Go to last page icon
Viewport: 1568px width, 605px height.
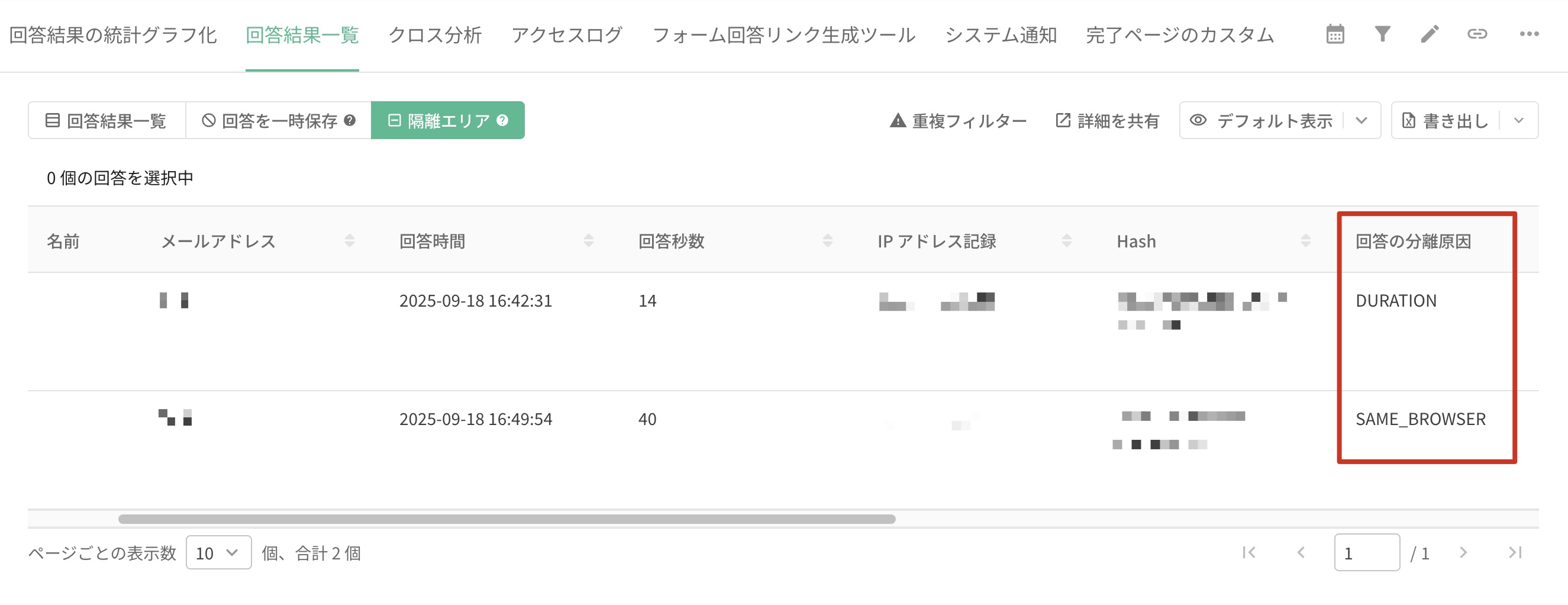pyautogui.click(x=1515, y=552)
